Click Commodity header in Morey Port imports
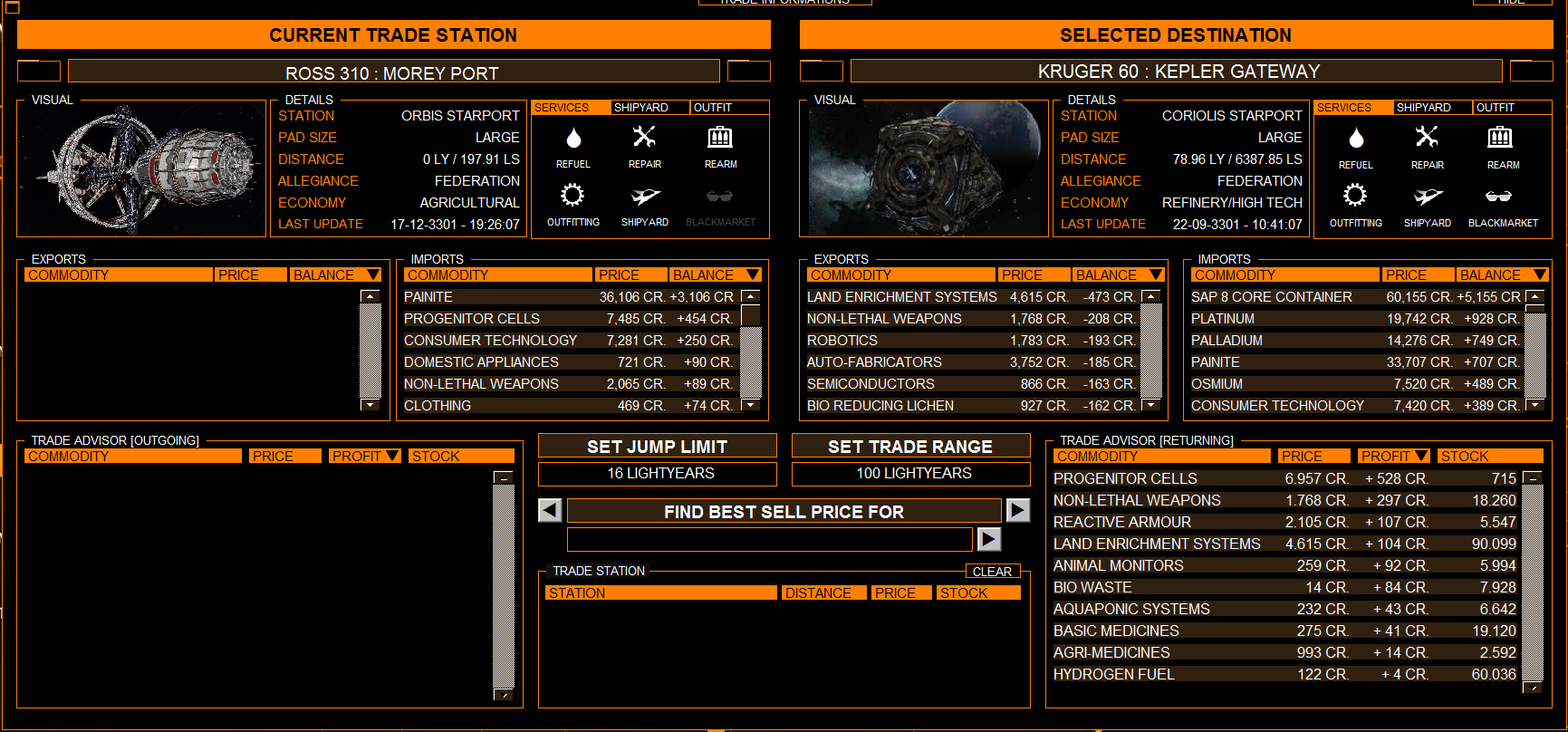This screenshot has height=732, width=1568. pos(498,274)
